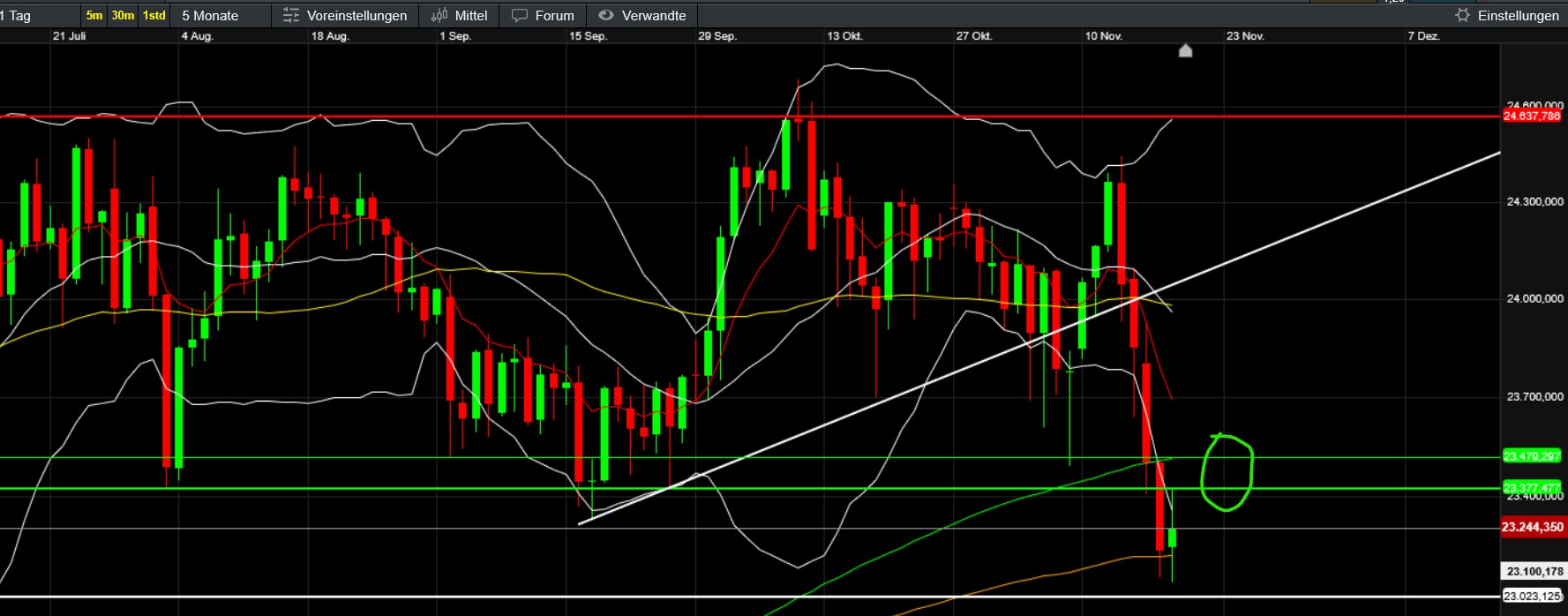1568x616 pixels.
Task: Activate the 1std timeframe button
Action: tap(154, 16)
